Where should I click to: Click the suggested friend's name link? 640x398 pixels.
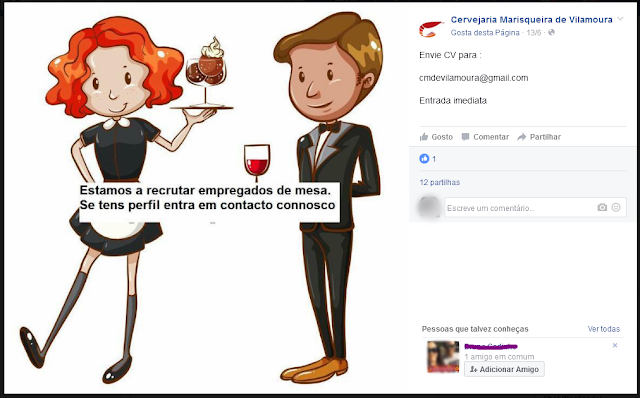click(491, 347)
